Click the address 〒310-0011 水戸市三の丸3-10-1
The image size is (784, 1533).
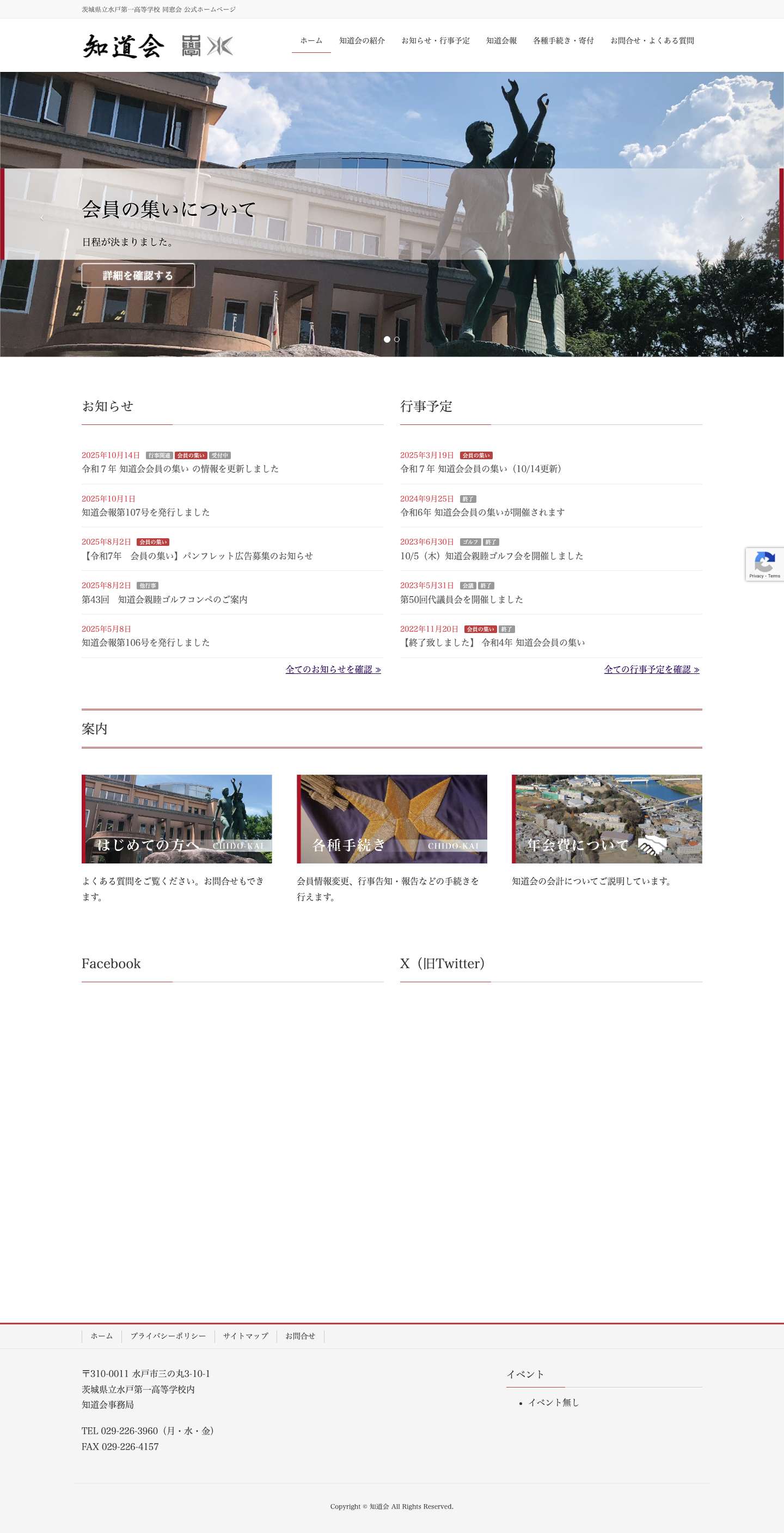click(x=146, y=1373)
